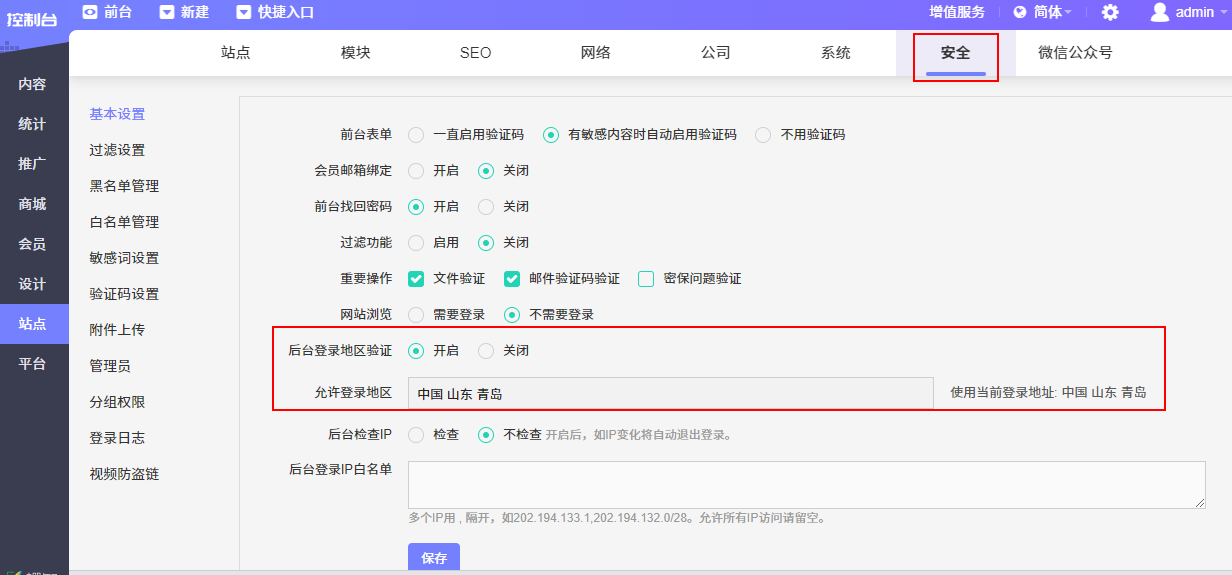Enable 密保问题验证 checkbox
The image size is (1232, 575).
pyautogui.click(x=646, y=279)
